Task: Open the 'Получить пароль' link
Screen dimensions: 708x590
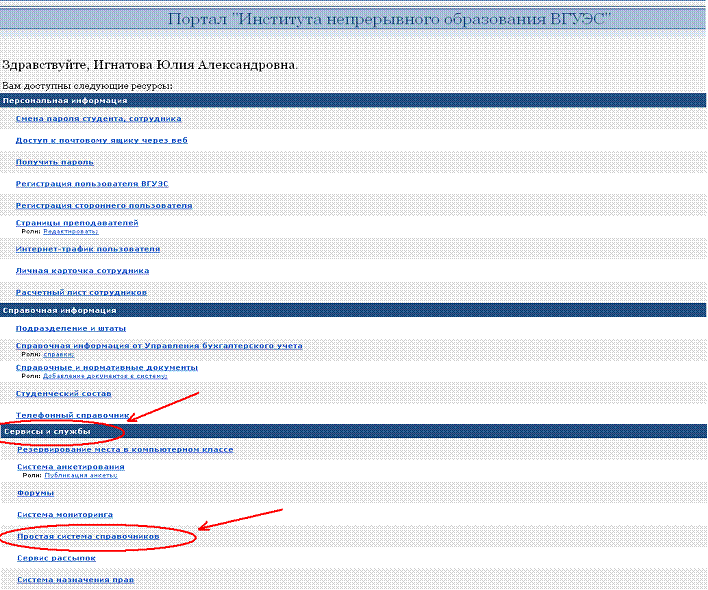Action: [55, 162]
